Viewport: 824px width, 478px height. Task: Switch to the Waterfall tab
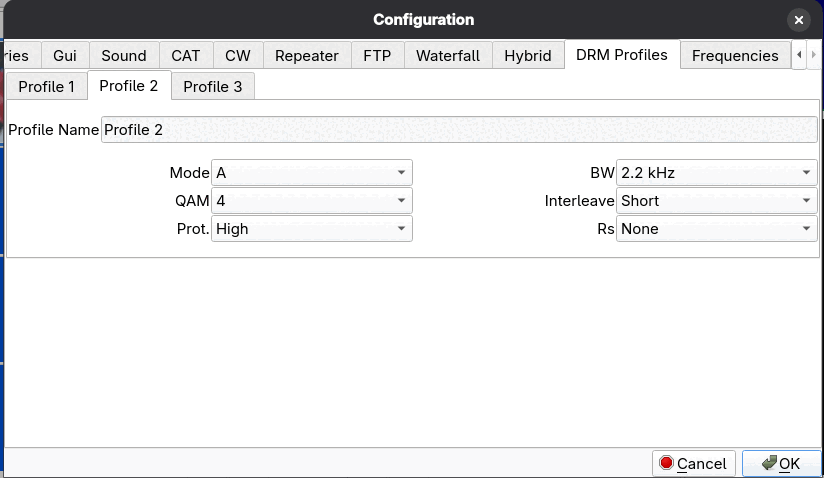coord(448,55)
